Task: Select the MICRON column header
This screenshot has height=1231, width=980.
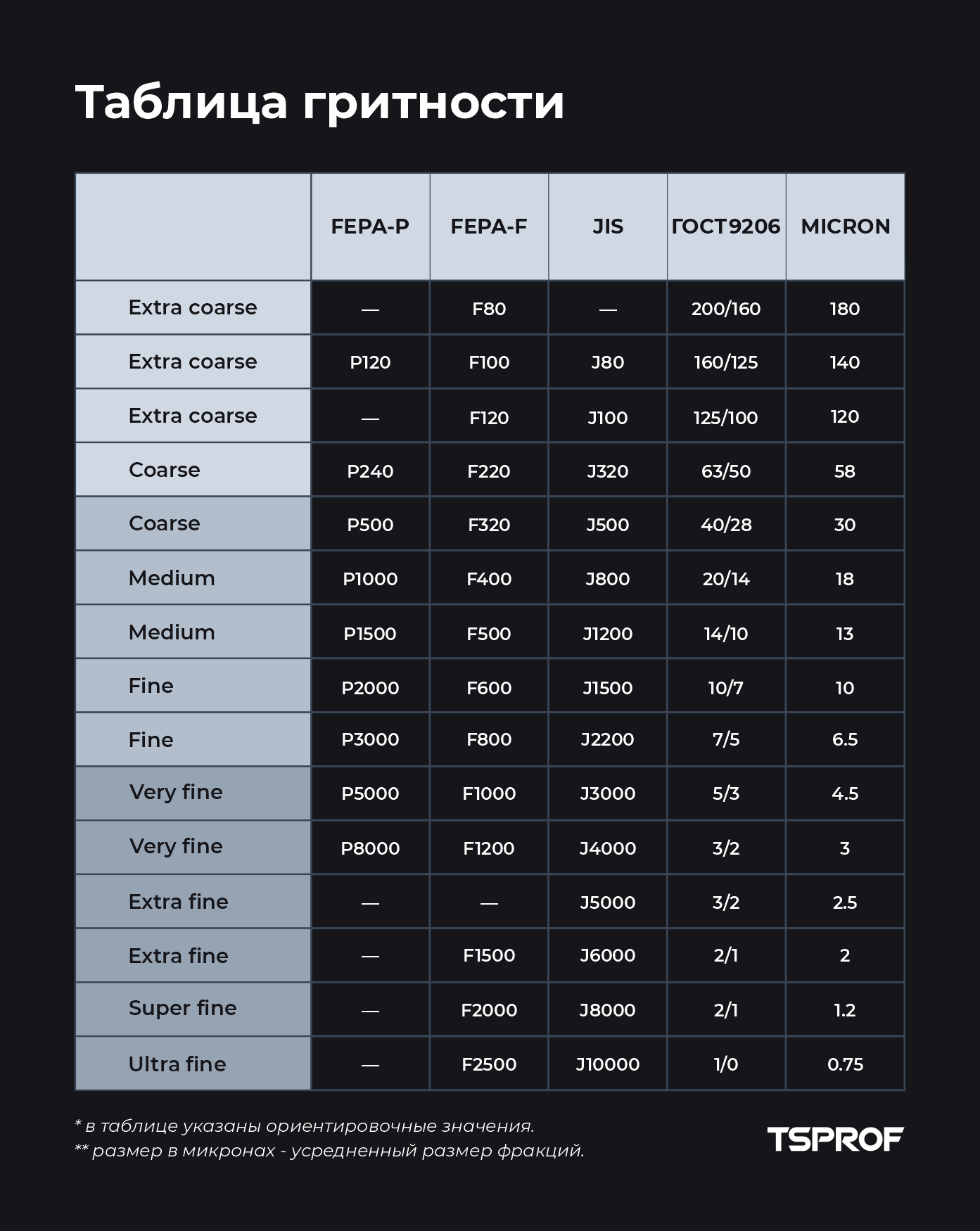Action: 845,227
